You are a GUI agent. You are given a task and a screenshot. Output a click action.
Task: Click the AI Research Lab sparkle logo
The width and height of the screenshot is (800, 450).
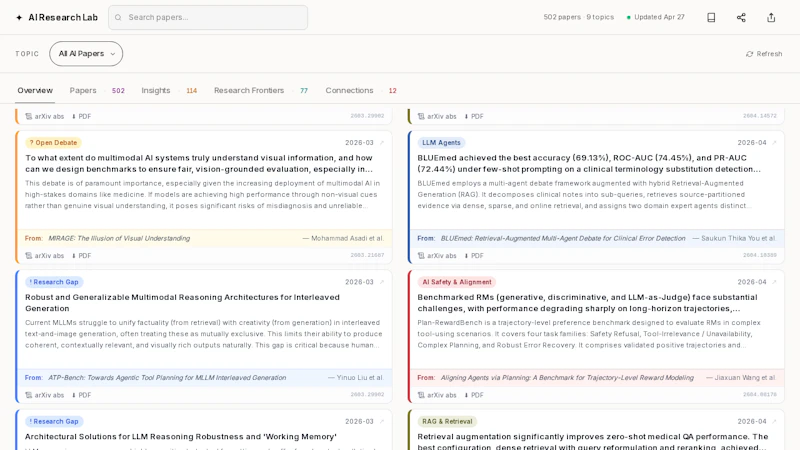19,17
